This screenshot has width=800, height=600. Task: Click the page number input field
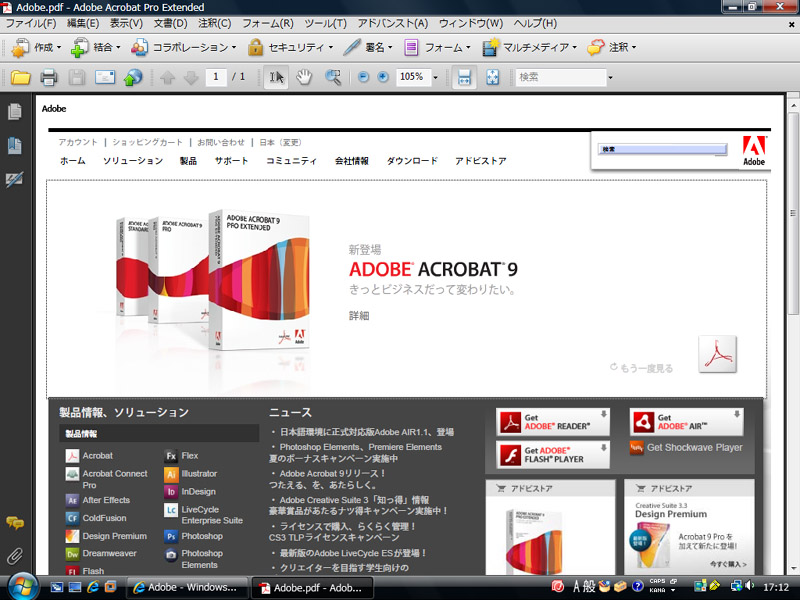pyautogui.click(x=216, y=77)
